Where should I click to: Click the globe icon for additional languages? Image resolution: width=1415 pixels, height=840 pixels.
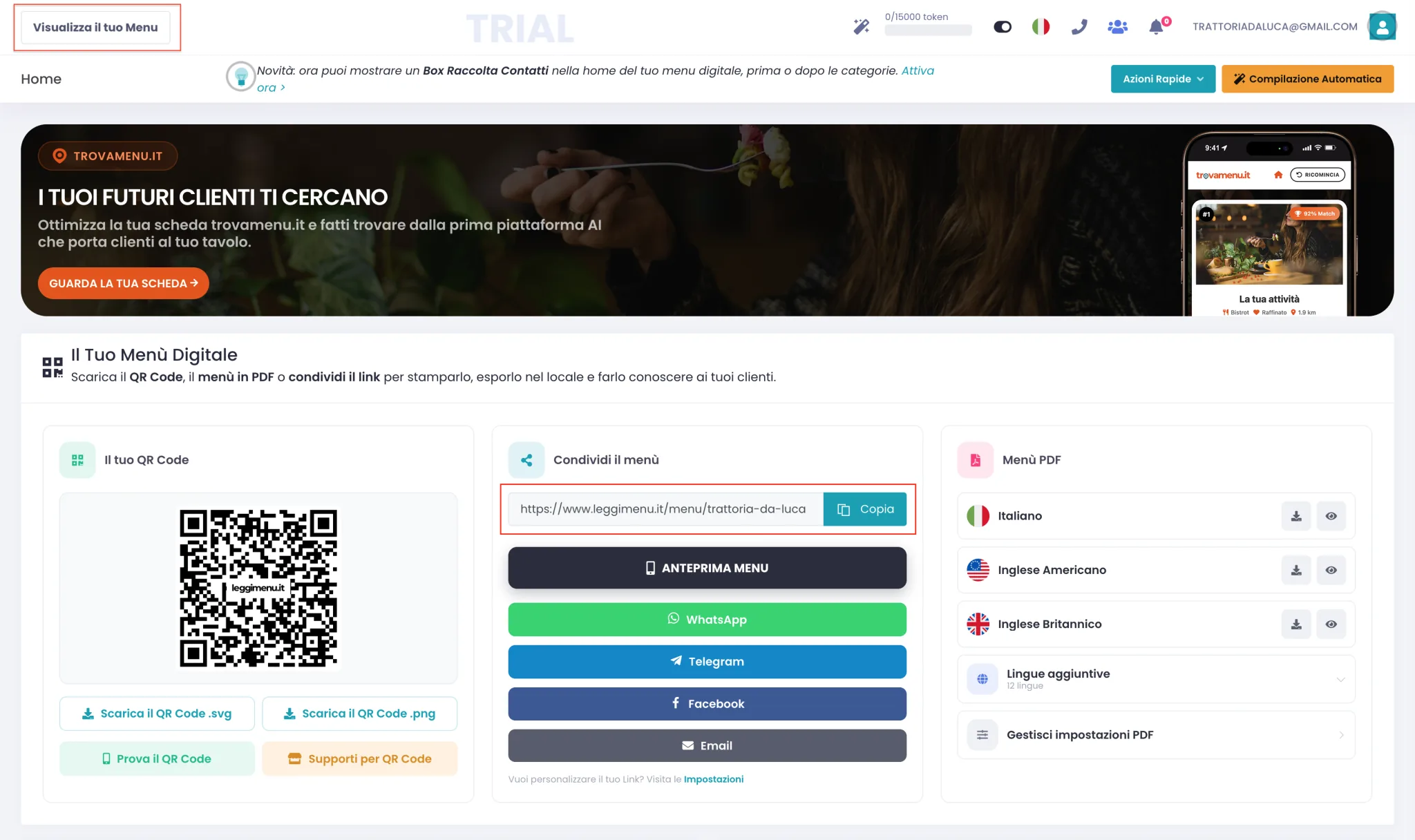(982, 679)
